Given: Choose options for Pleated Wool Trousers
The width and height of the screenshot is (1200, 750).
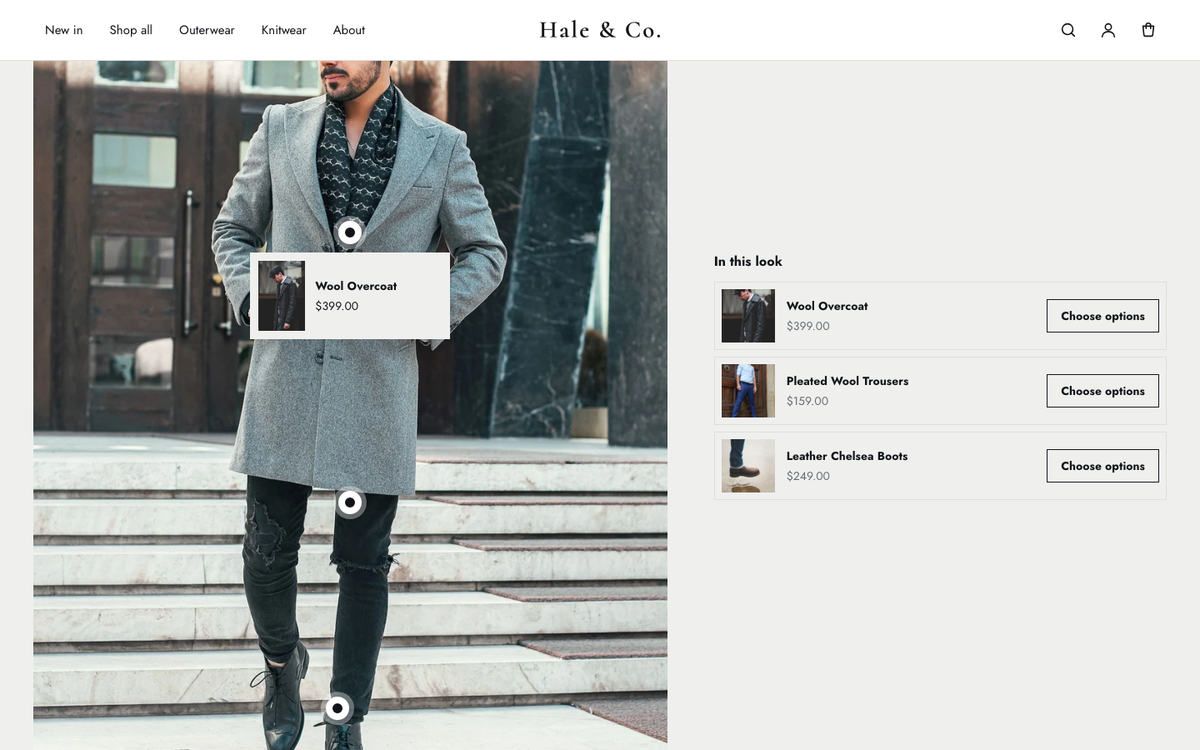Looking at the screenshot, I should click(1103, 391).
